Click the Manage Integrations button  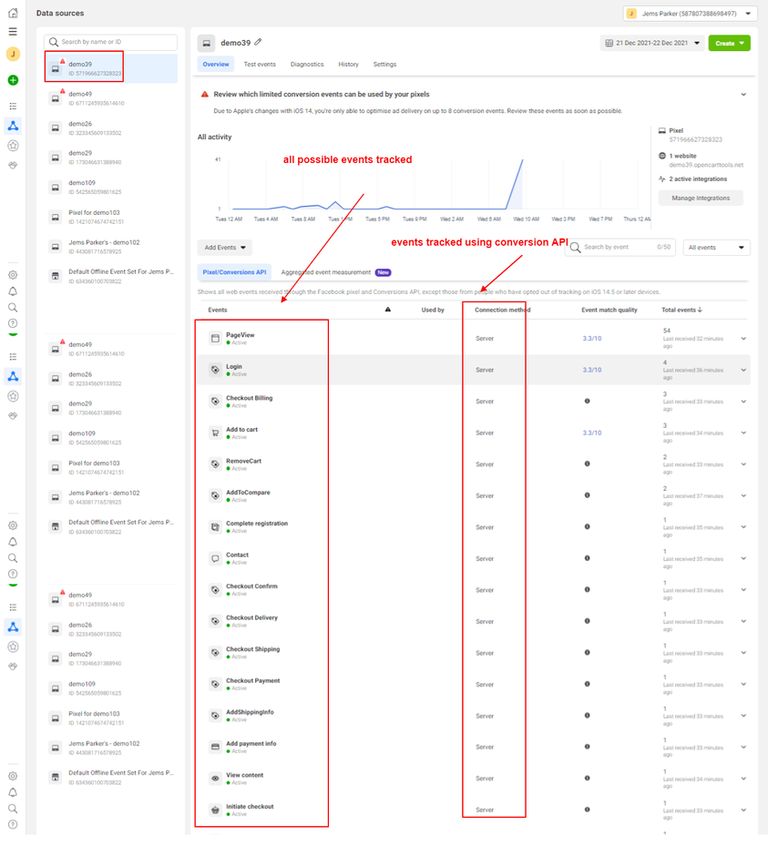tap(700, 198)
